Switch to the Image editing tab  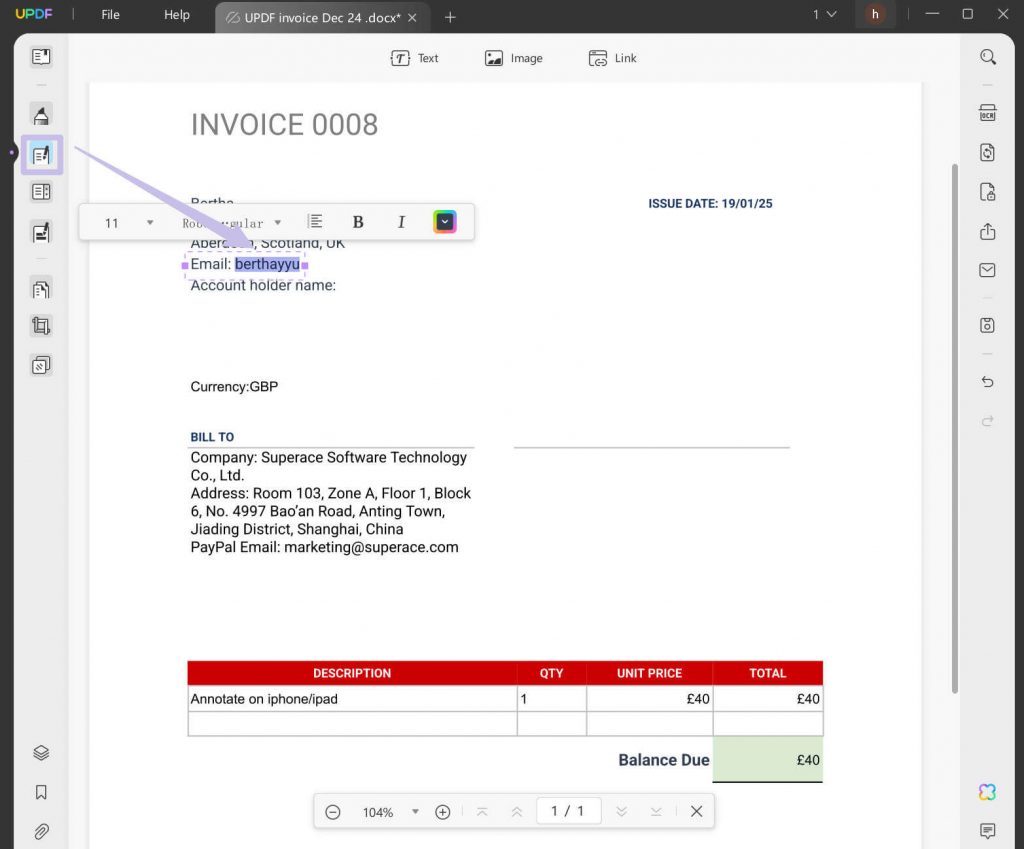(513, 58)
